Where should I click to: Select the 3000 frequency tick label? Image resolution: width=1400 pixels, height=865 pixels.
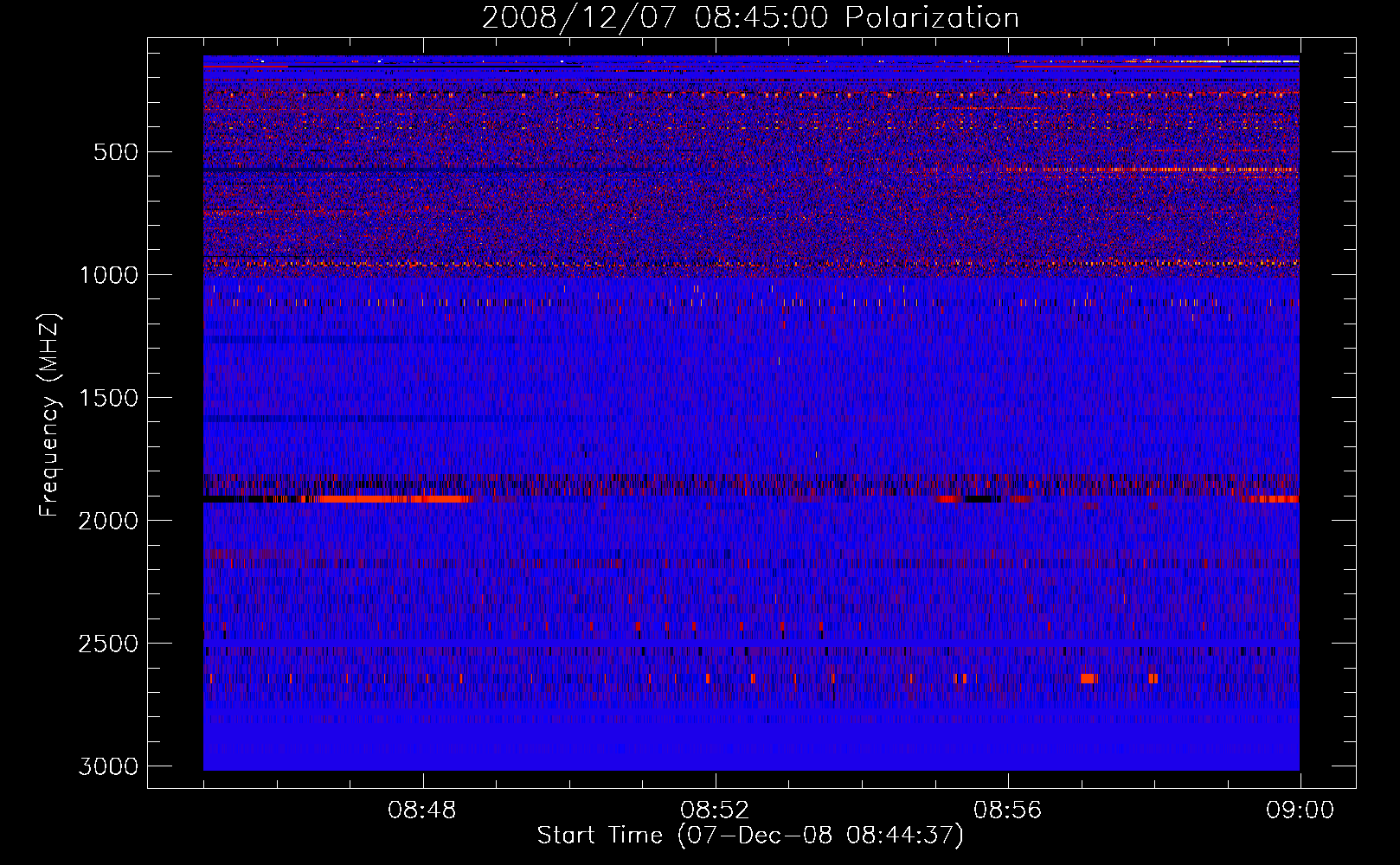click(x=108, y=766)
